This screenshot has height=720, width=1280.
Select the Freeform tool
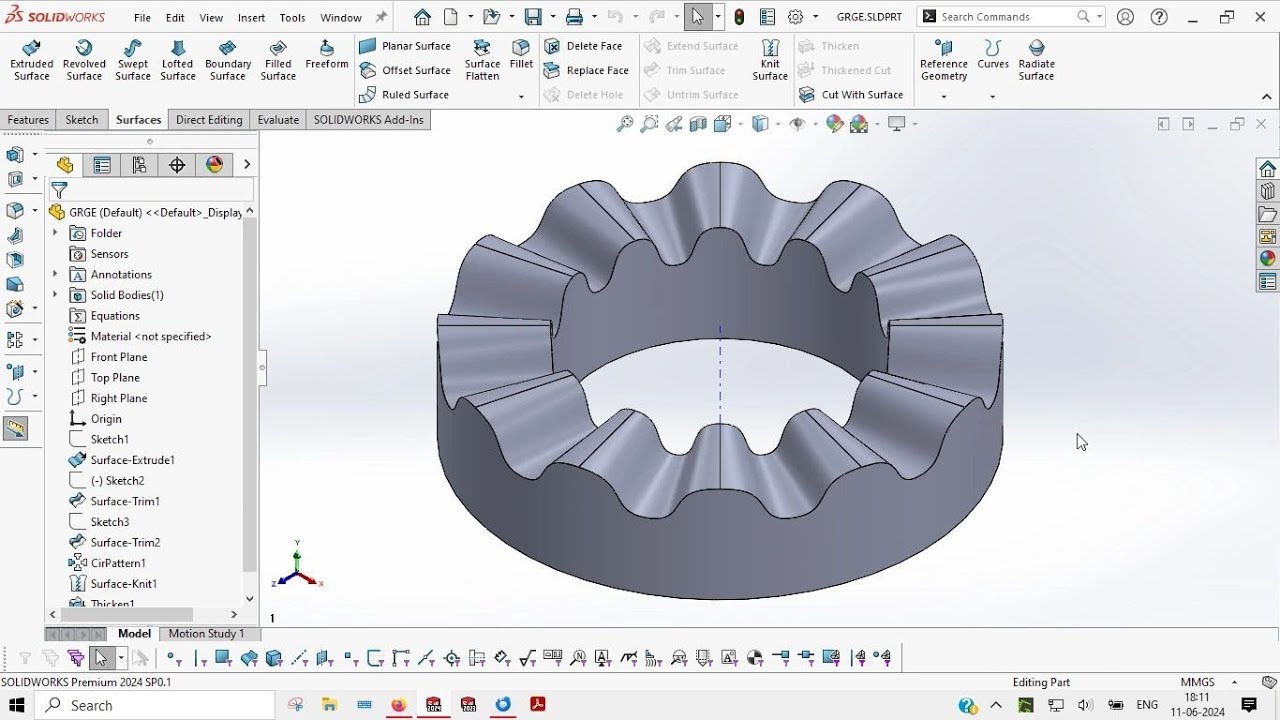(327, 55)
